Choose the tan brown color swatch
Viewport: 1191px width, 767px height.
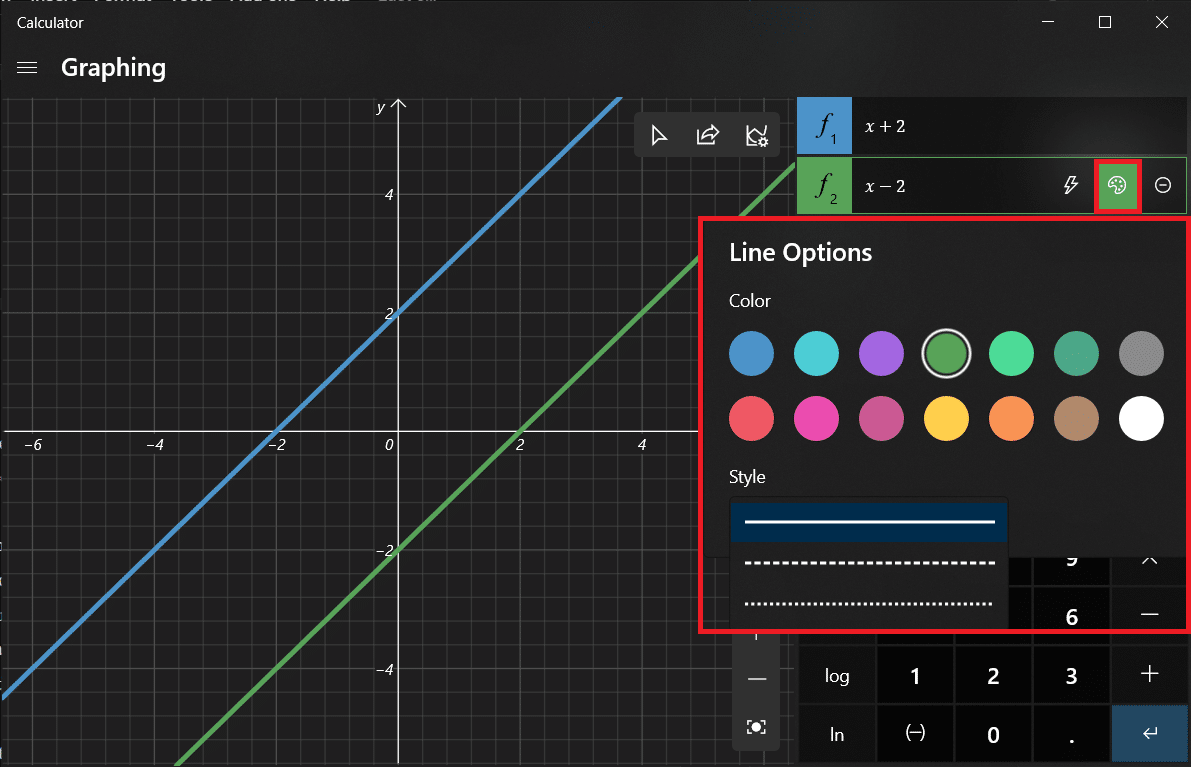(1076, 418)
